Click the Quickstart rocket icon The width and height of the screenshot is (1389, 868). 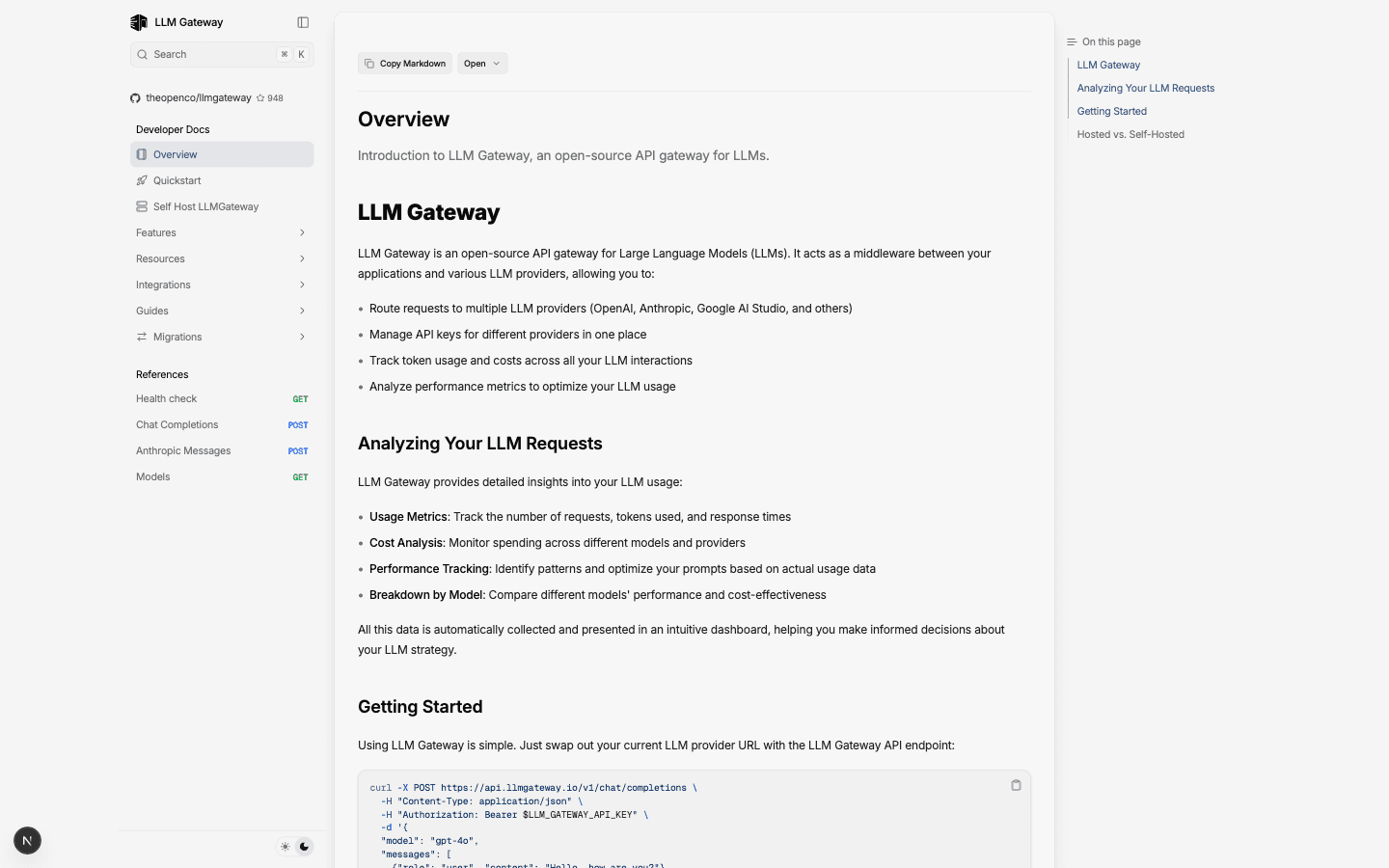click(143, 180)
